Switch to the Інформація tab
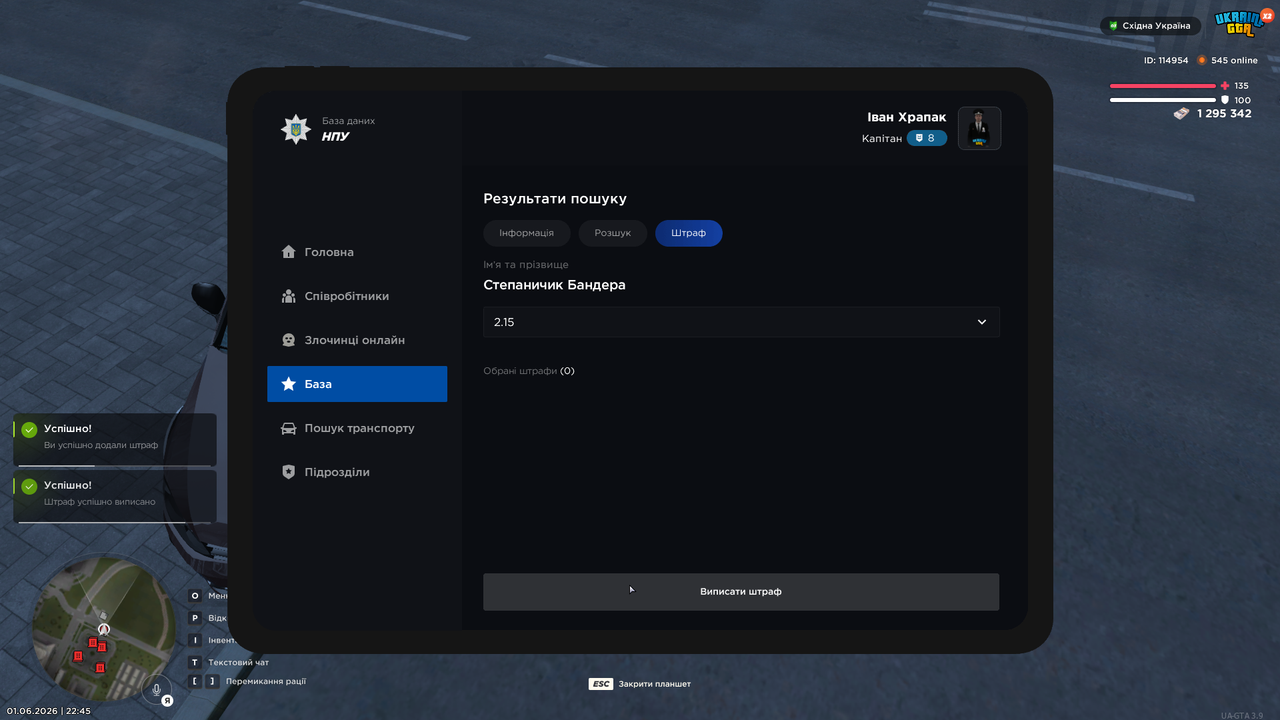The width and height of the screenshot is (1280, 720). coord(526,233)
